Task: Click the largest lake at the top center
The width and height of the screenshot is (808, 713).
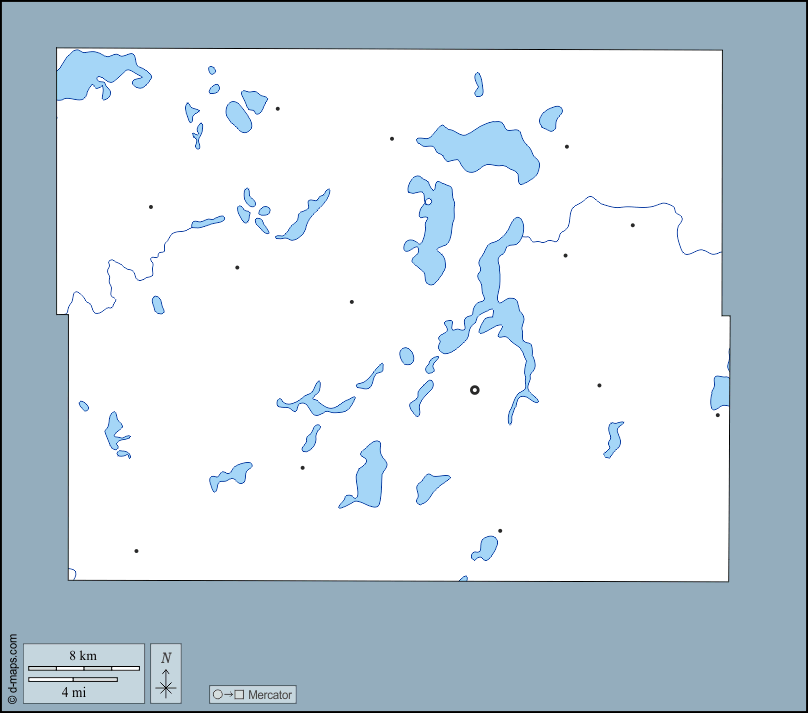Action: pos(490,148)
